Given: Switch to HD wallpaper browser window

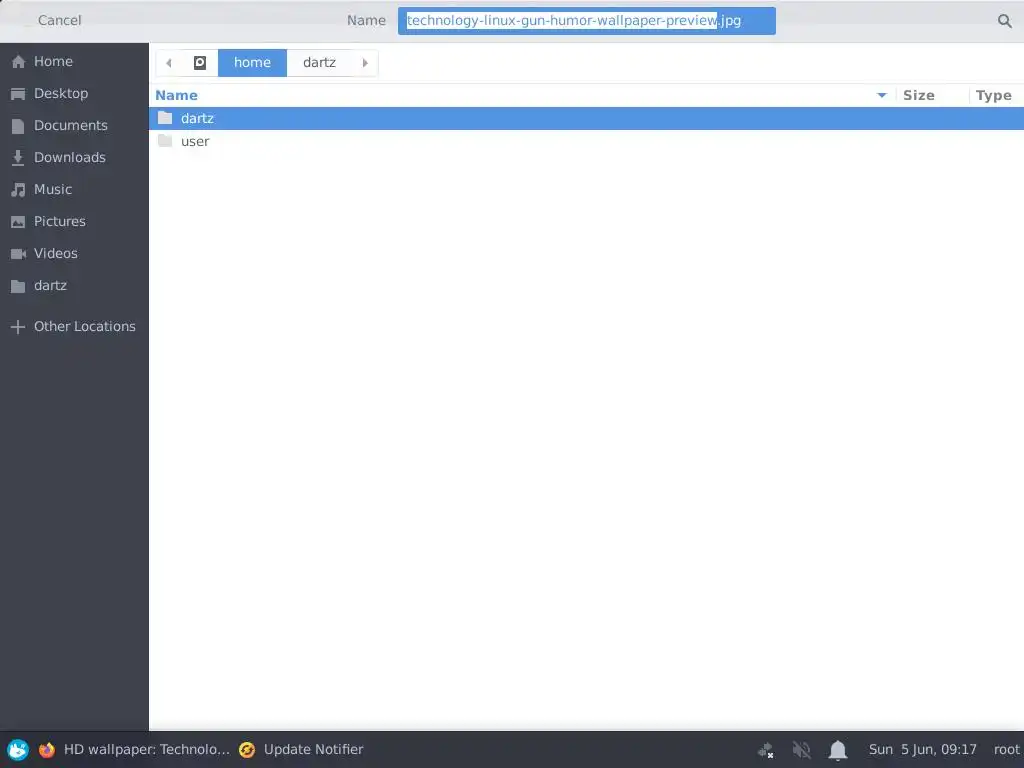Looking at the screenshot, I should (147, 750).
